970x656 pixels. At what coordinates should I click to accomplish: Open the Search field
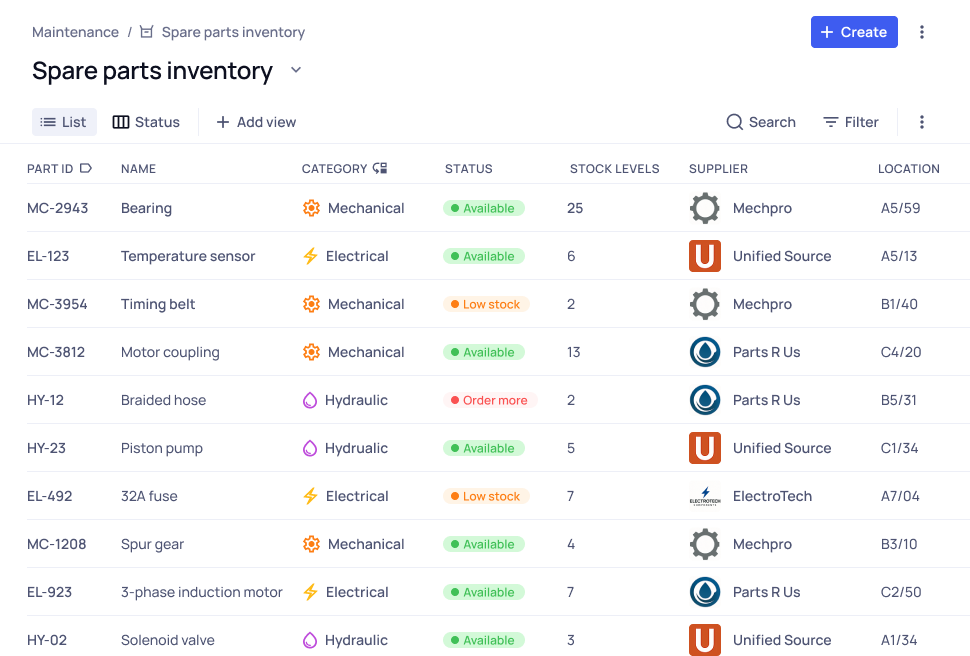(x=761, y=122)
